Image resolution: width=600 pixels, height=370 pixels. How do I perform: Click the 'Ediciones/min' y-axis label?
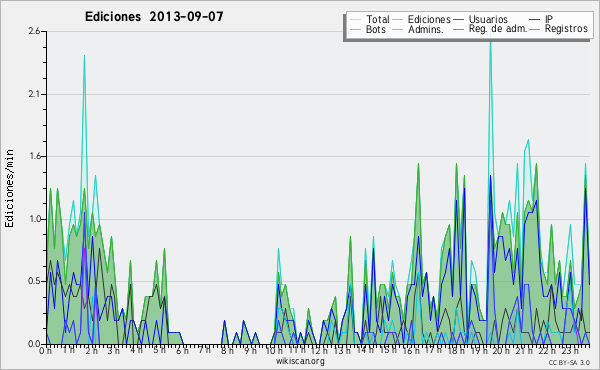coord(9,188)
